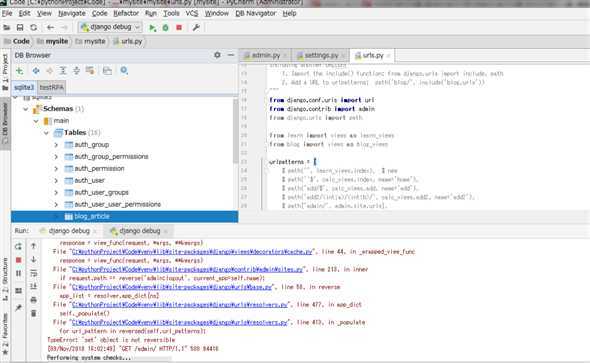590x363 pixels.
Task: Pause output in Run panel
Action: [x=18, y=273]
